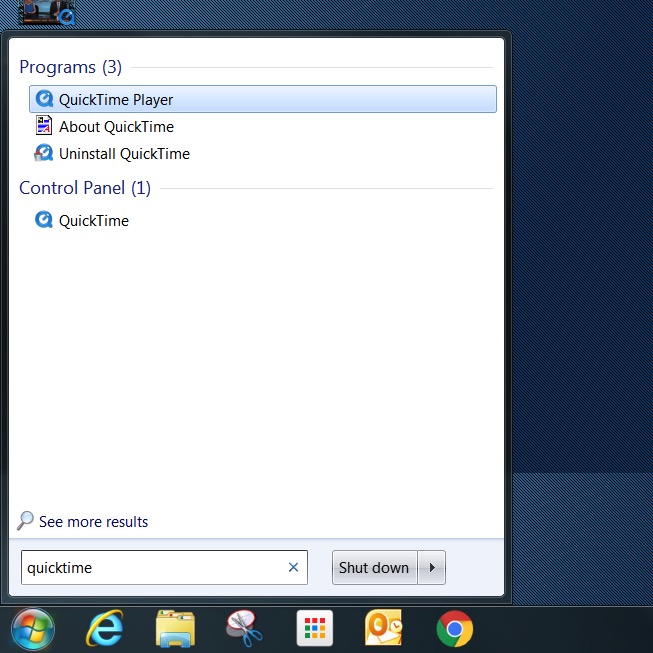Viewport: 653px width, 653px height.
Task: Open About QuickTime entry
Action: [x=262, y=126]
